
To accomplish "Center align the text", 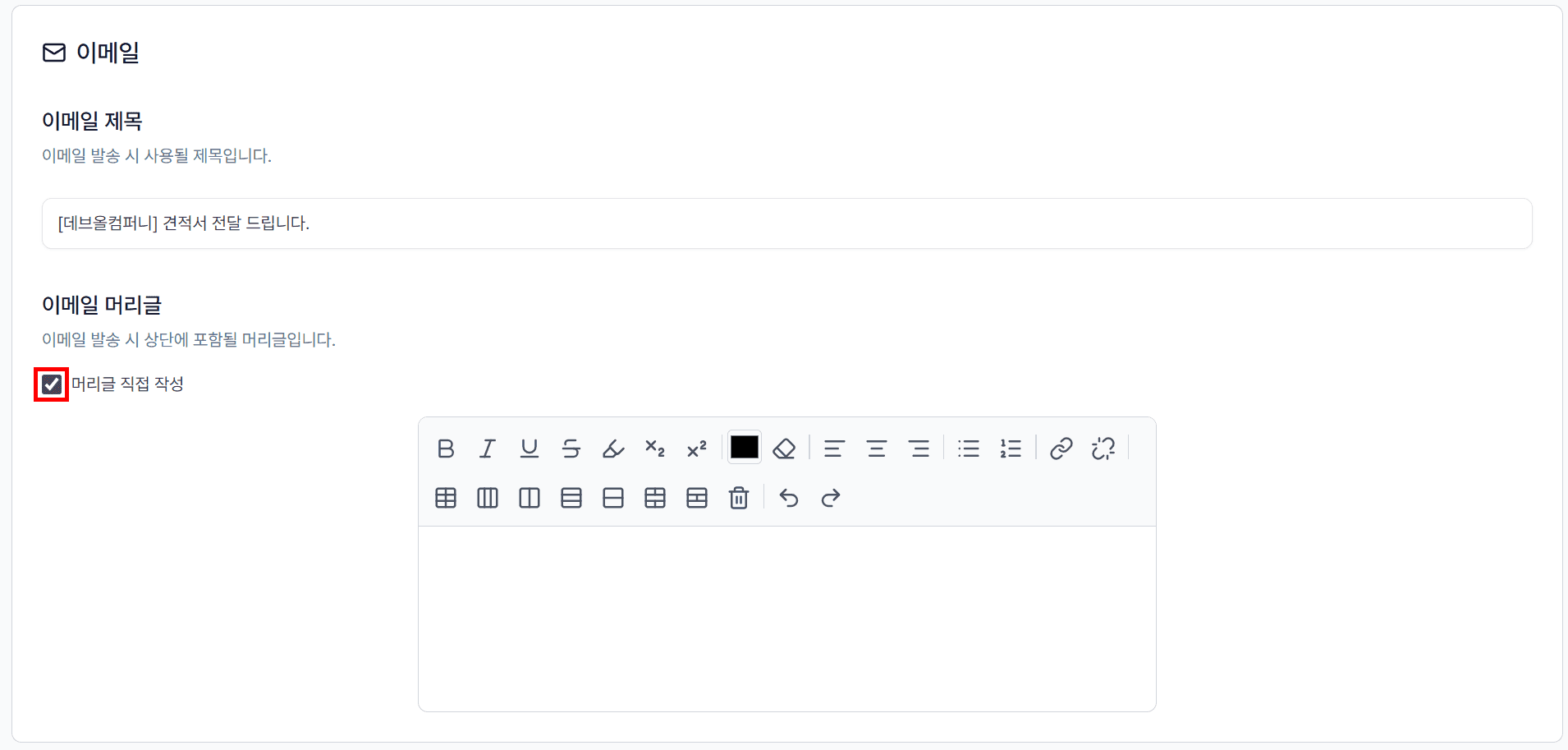I will point(877,449).
